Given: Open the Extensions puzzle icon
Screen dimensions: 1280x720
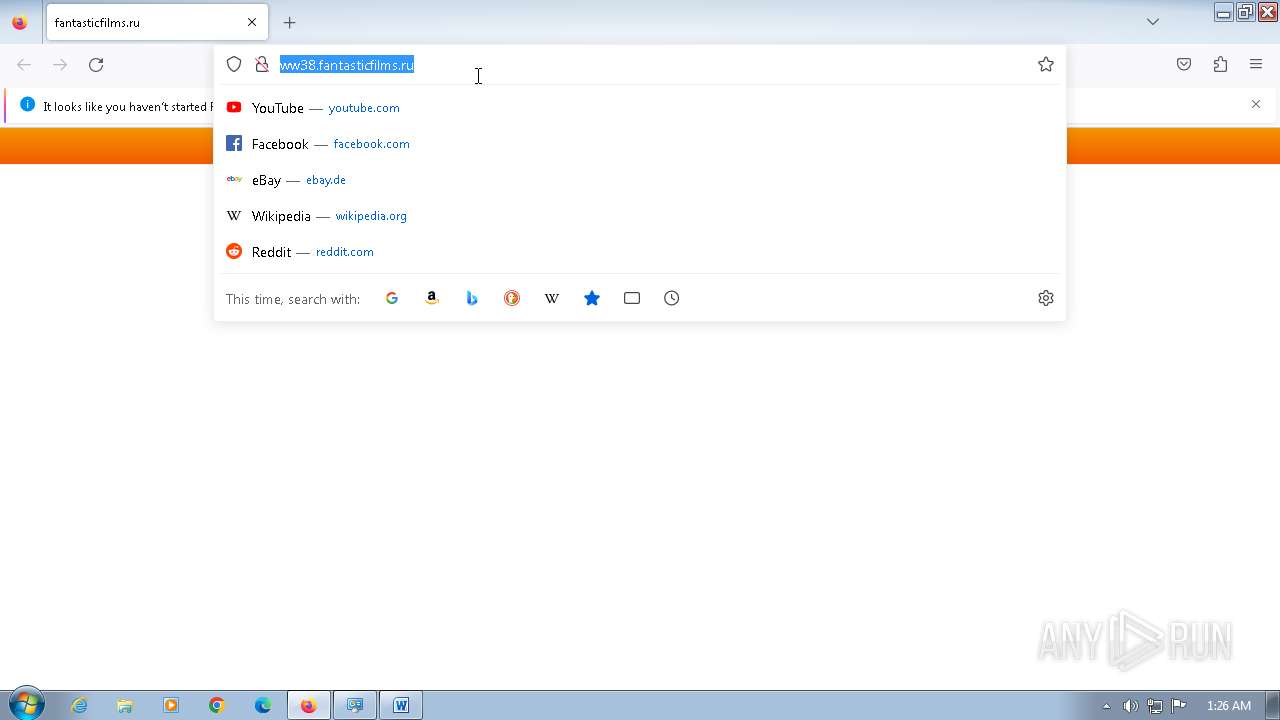Looking at the screenshot, I should [1220, 64].
